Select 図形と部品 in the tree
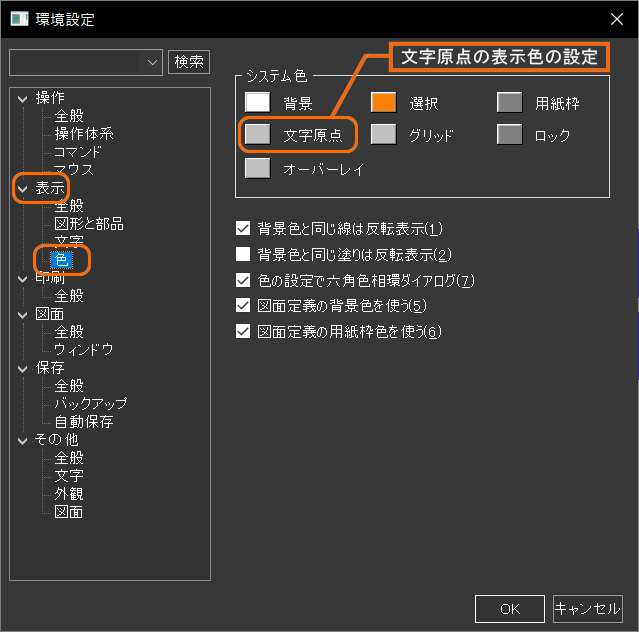 [x=89, y=223]
